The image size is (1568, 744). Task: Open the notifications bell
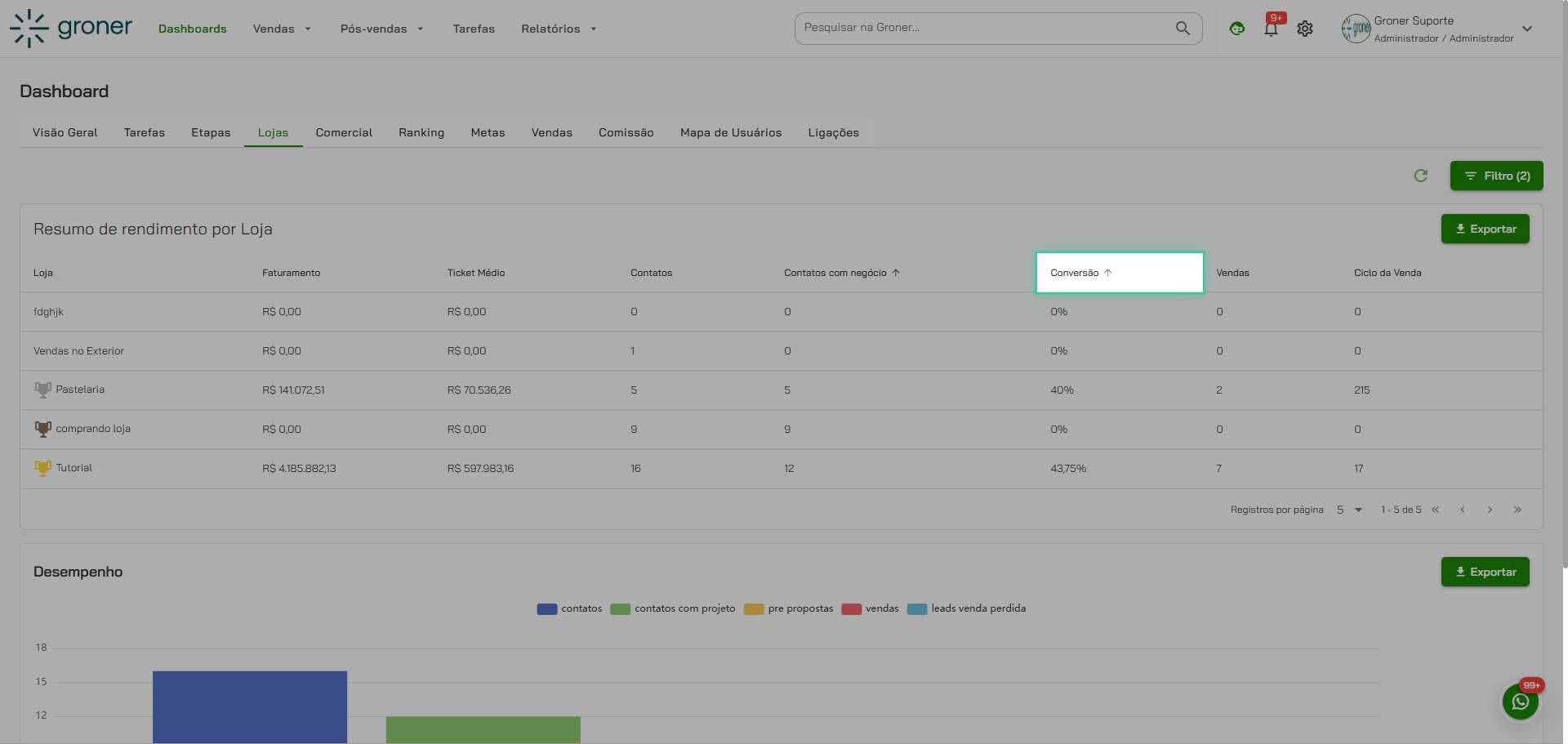(1271, 29)
